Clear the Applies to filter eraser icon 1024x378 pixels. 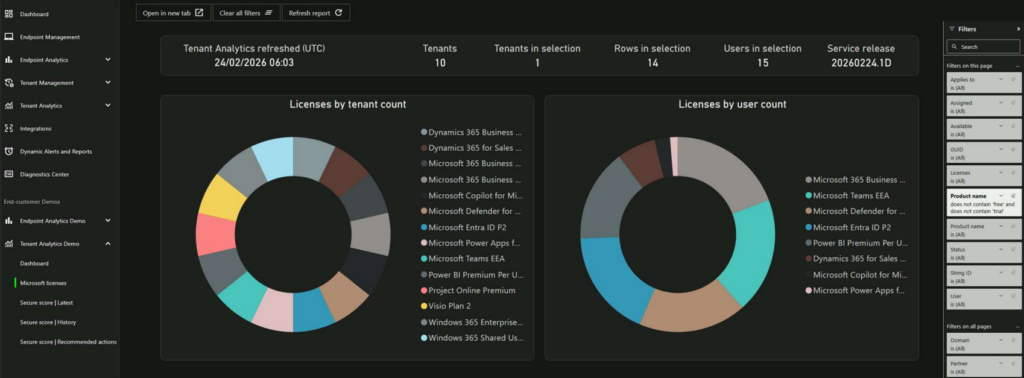[1013, 80]
